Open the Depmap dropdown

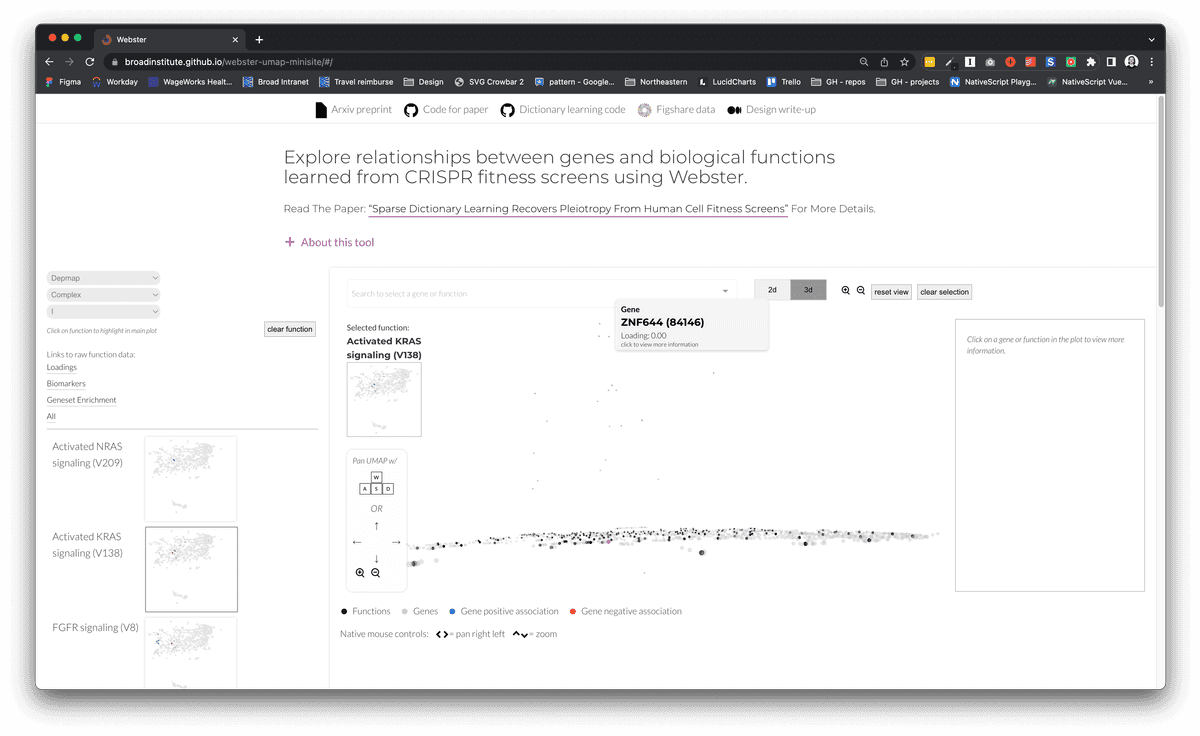point(103,278)
